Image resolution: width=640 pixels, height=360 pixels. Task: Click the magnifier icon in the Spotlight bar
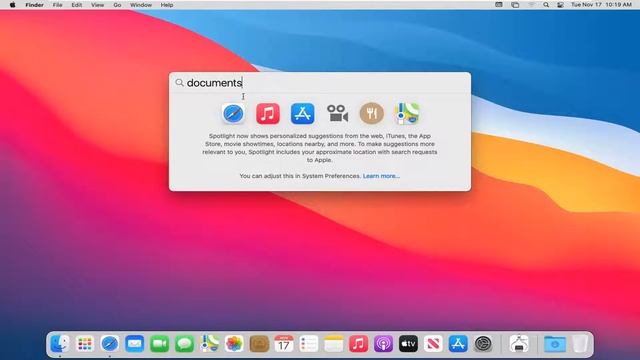(x=179, y=82)
